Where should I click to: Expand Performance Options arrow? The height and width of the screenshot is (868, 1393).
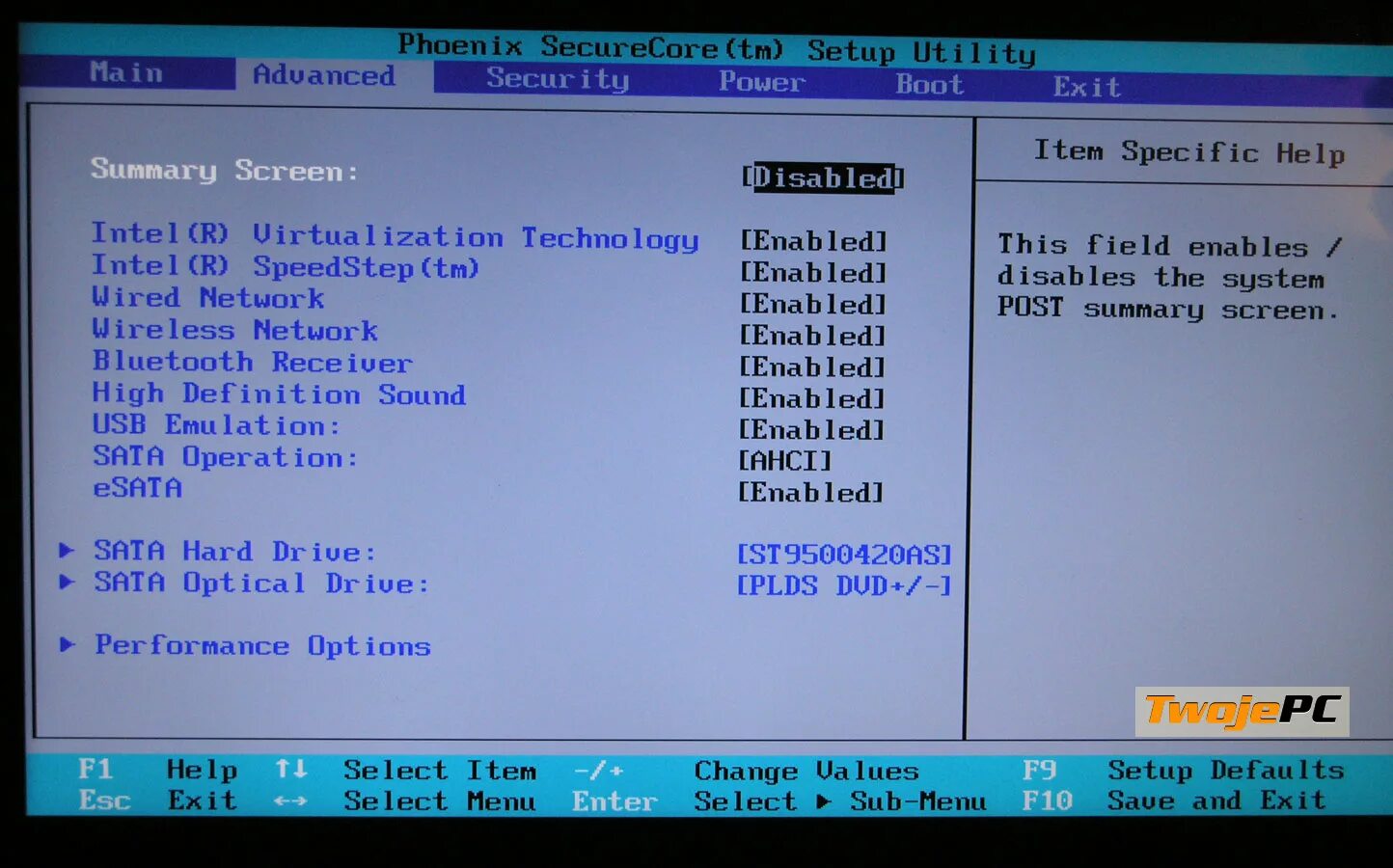[x=67, y=644]
